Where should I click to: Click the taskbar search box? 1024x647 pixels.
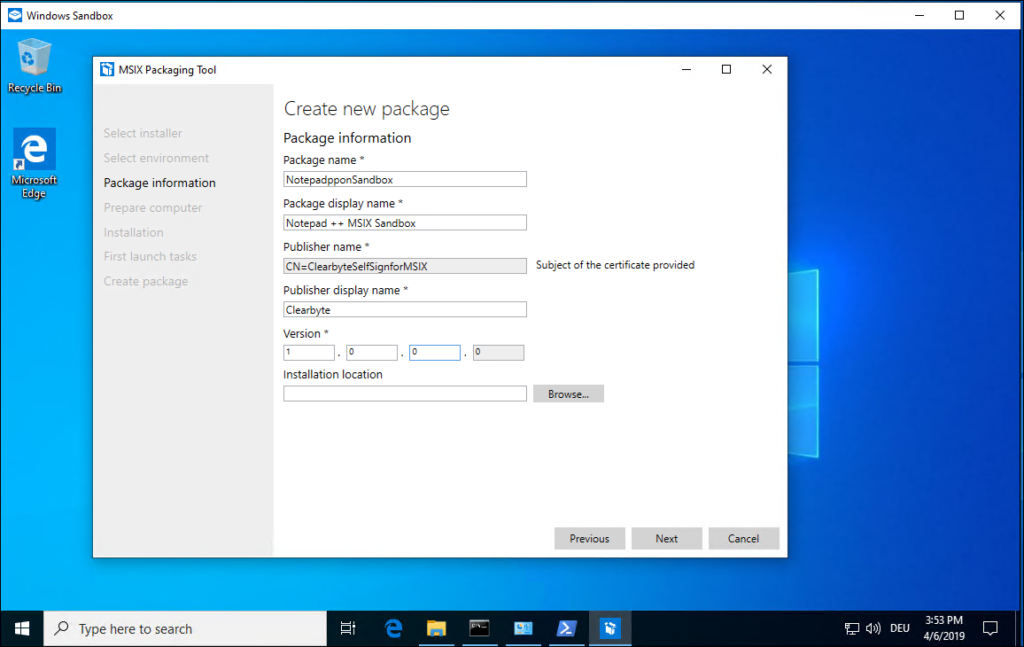186,628
